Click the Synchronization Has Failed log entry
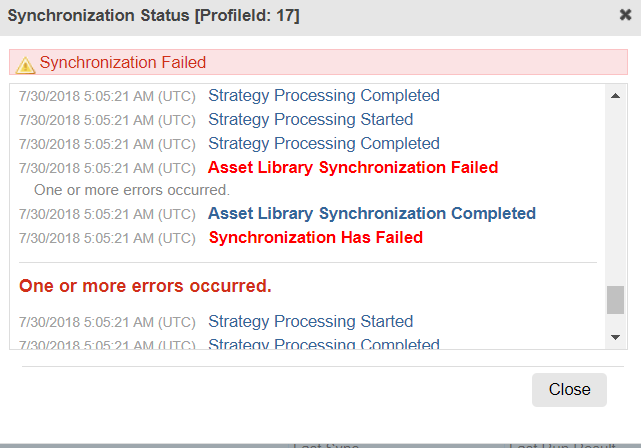 coord(316,237)
